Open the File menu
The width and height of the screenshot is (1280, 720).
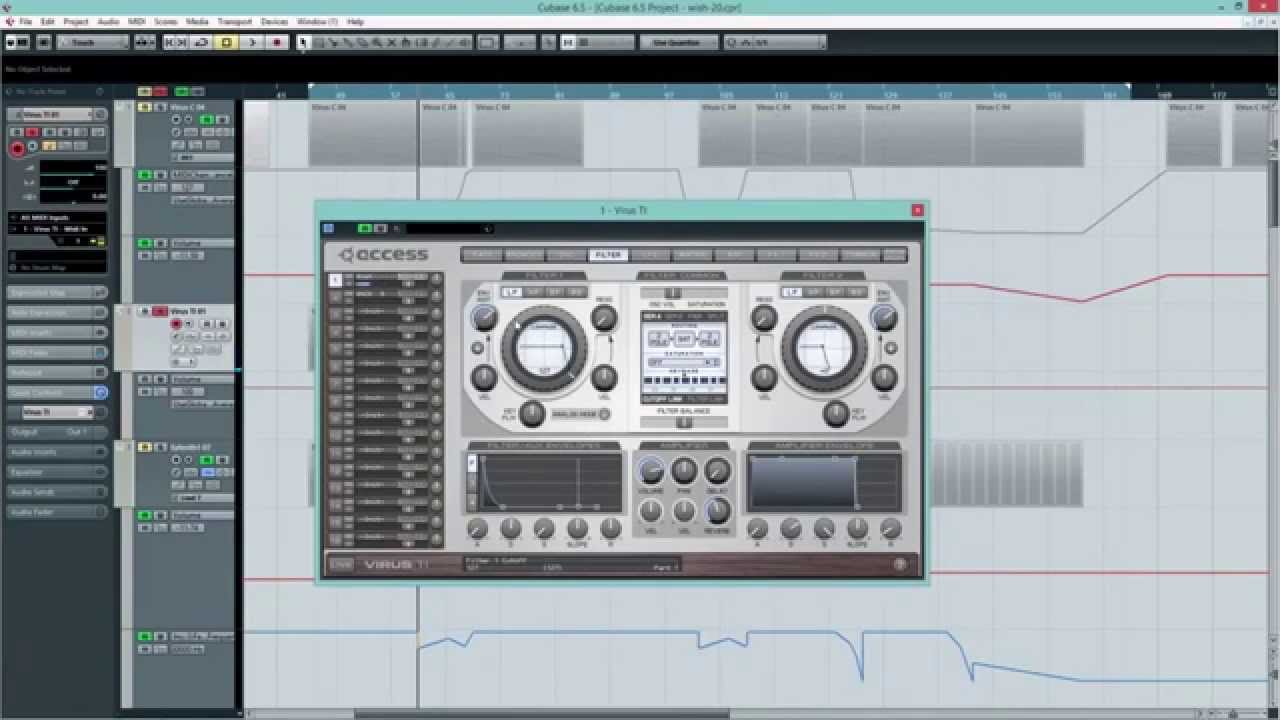pyautogui.click(x=25, y=21)
